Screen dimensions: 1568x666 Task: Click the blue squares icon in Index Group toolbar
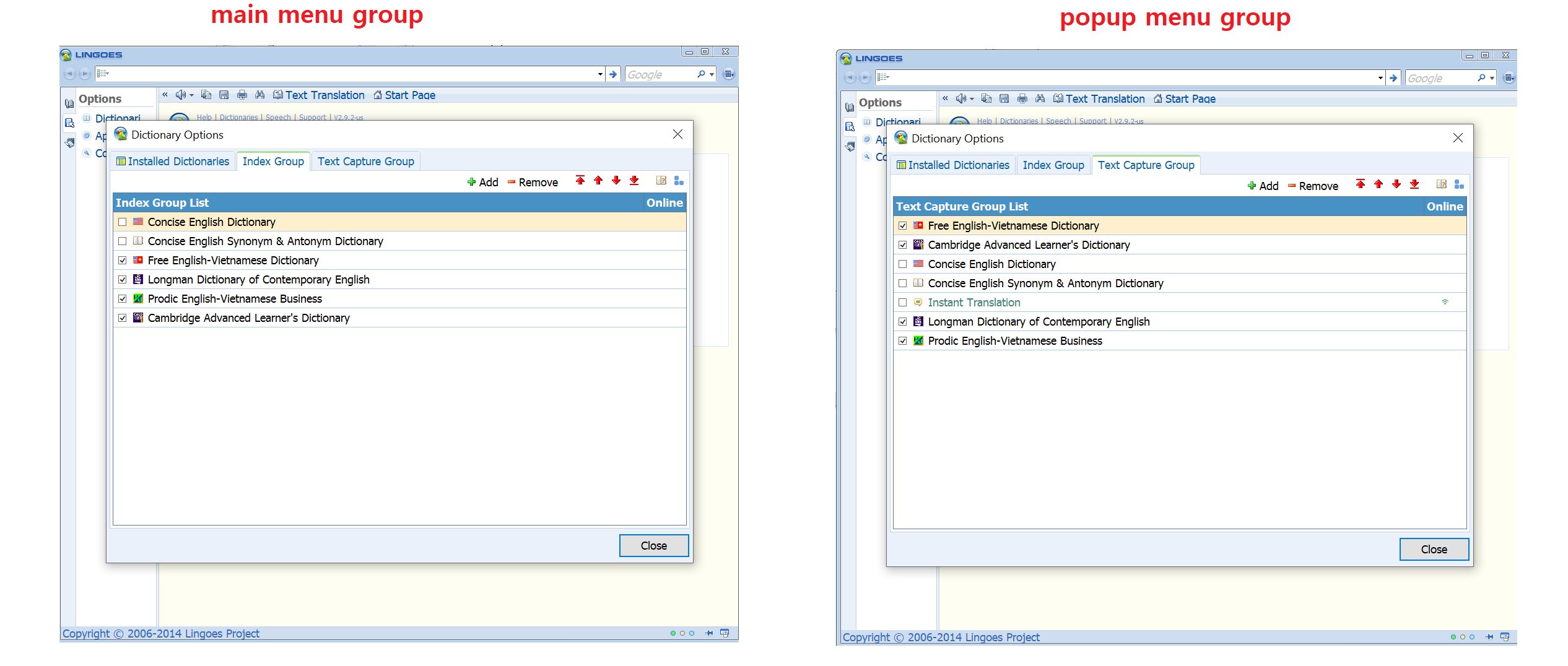(679, 181)
